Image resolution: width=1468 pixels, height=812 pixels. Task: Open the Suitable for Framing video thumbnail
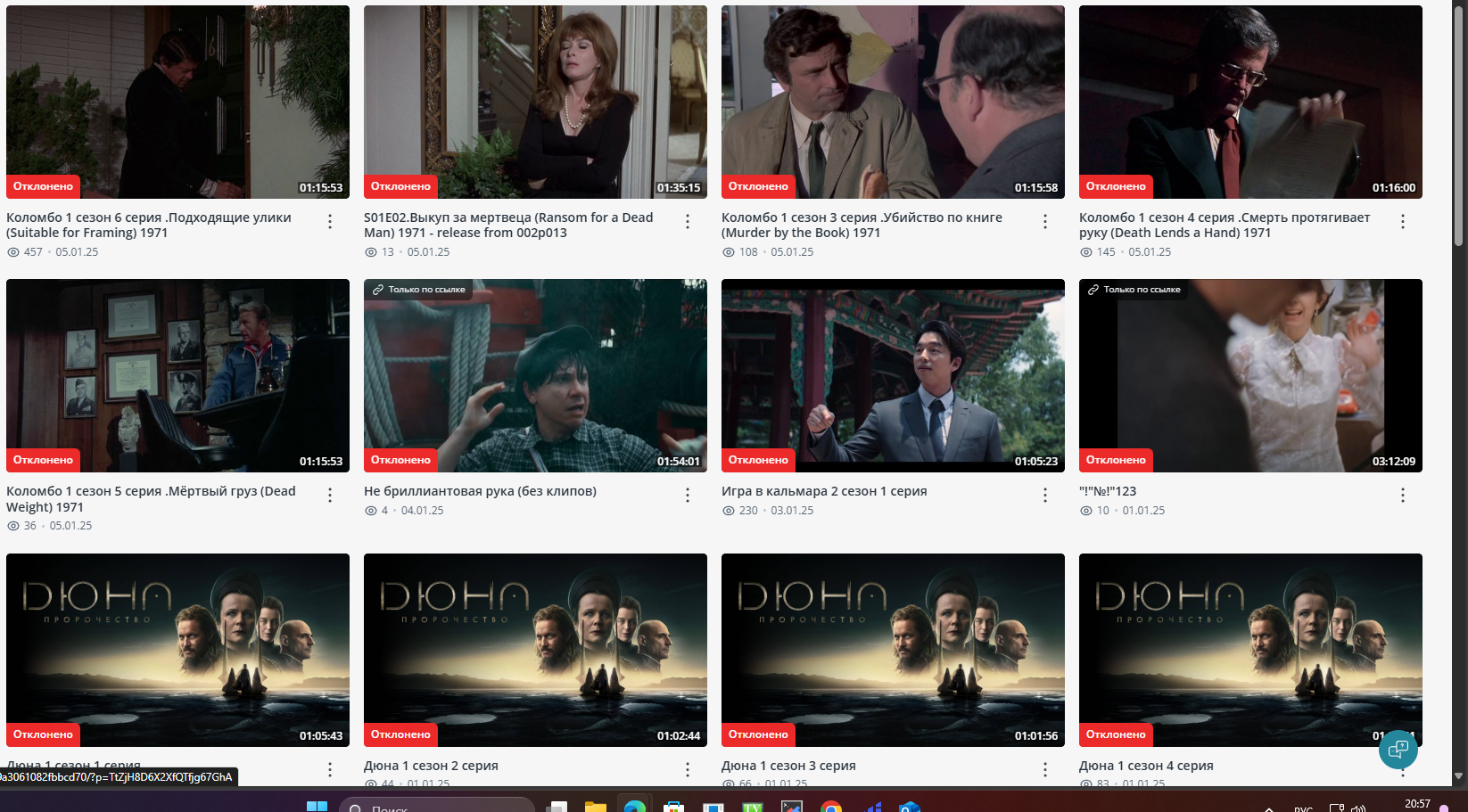coord(177,102)
